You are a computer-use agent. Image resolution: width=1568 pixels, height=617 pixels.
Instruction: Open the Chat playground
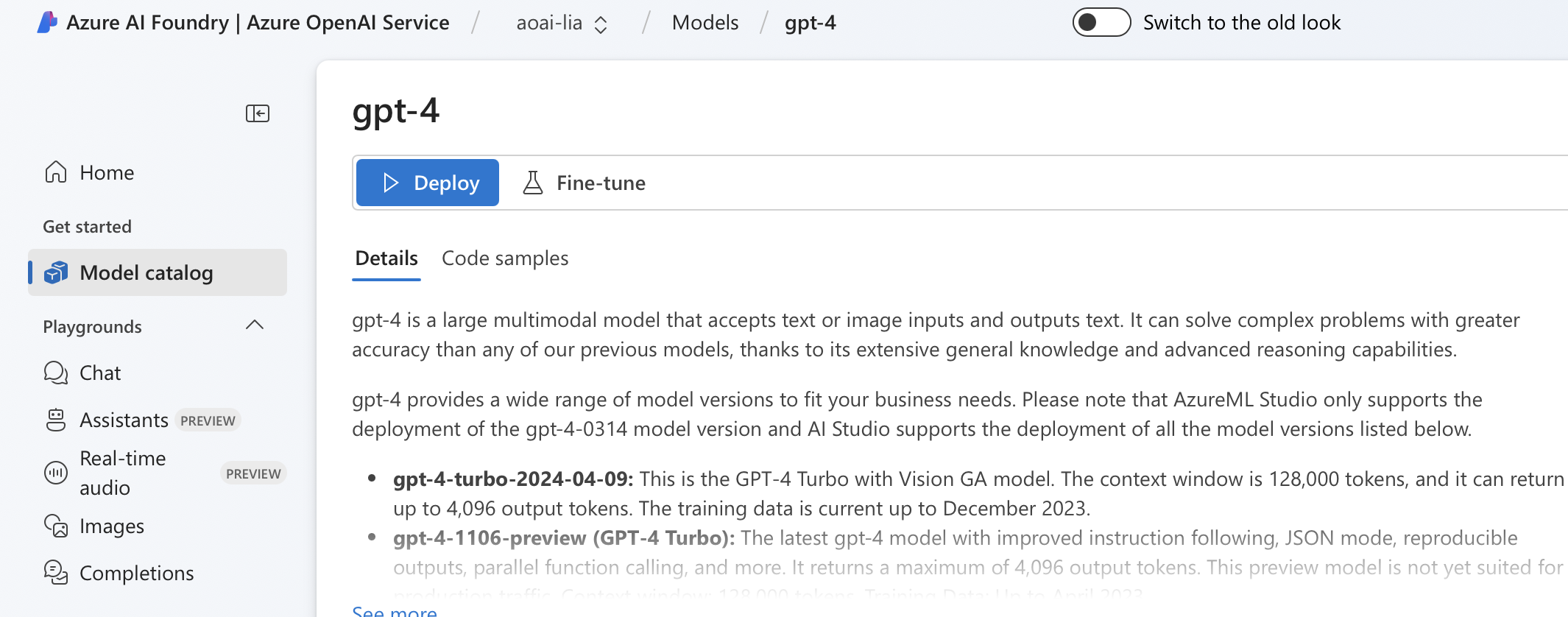coord(158,373)
